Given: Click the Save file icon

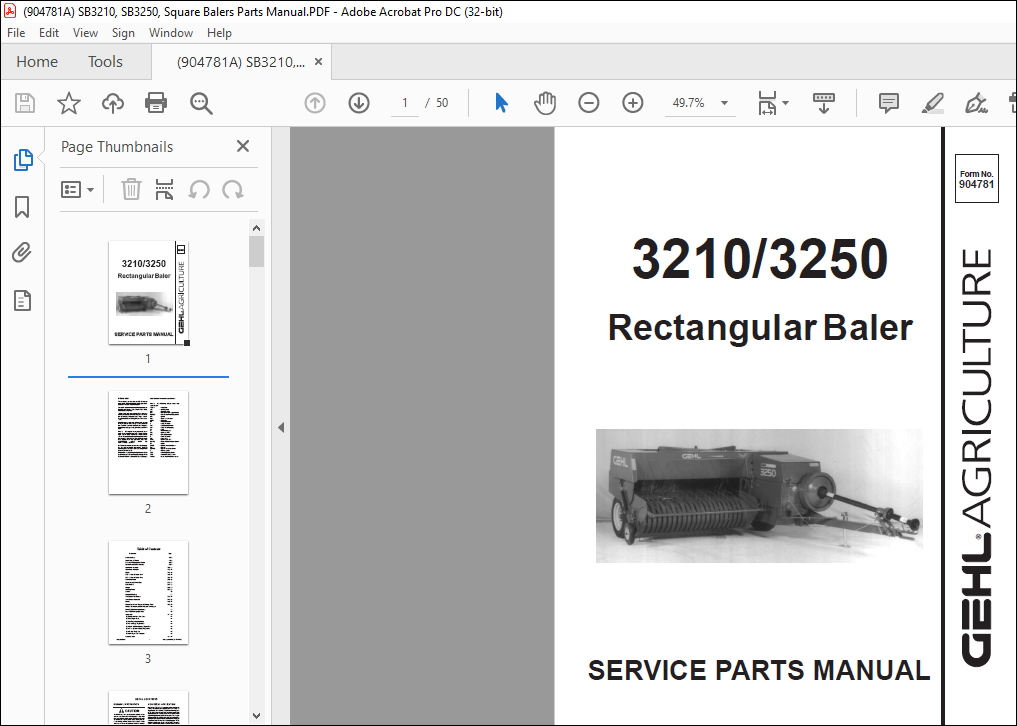Looking at the screenshot, I should [25, 103].
